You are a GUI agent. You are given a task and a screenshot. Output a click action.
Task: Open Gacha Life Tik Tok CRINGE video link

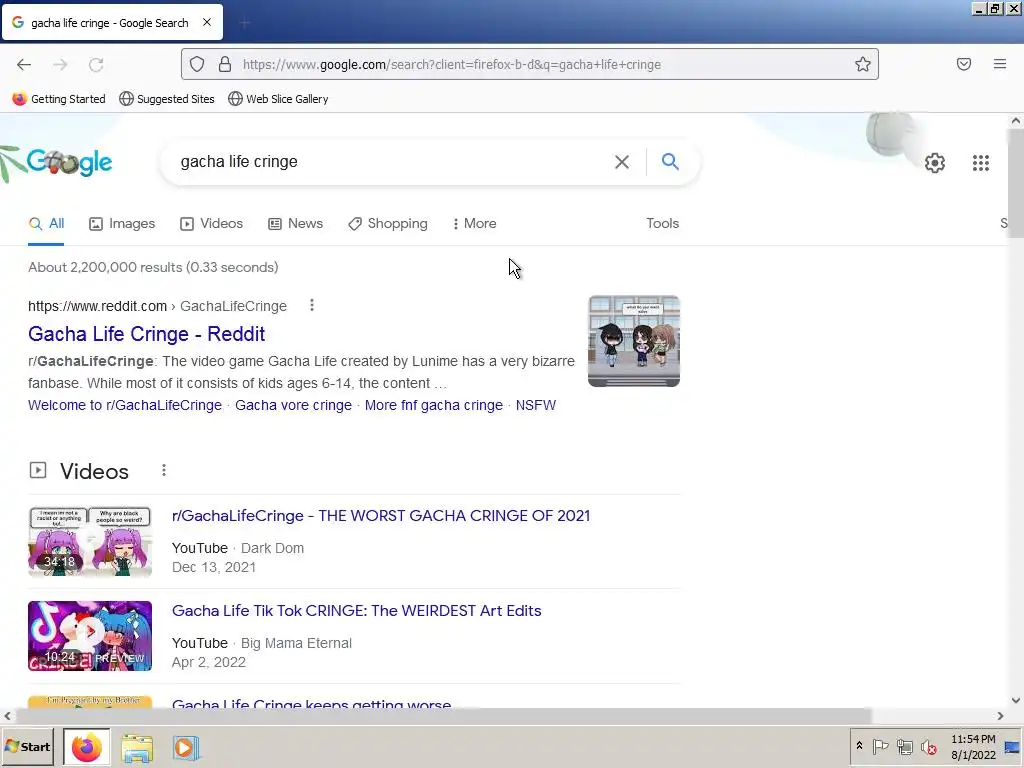point(357,611)
